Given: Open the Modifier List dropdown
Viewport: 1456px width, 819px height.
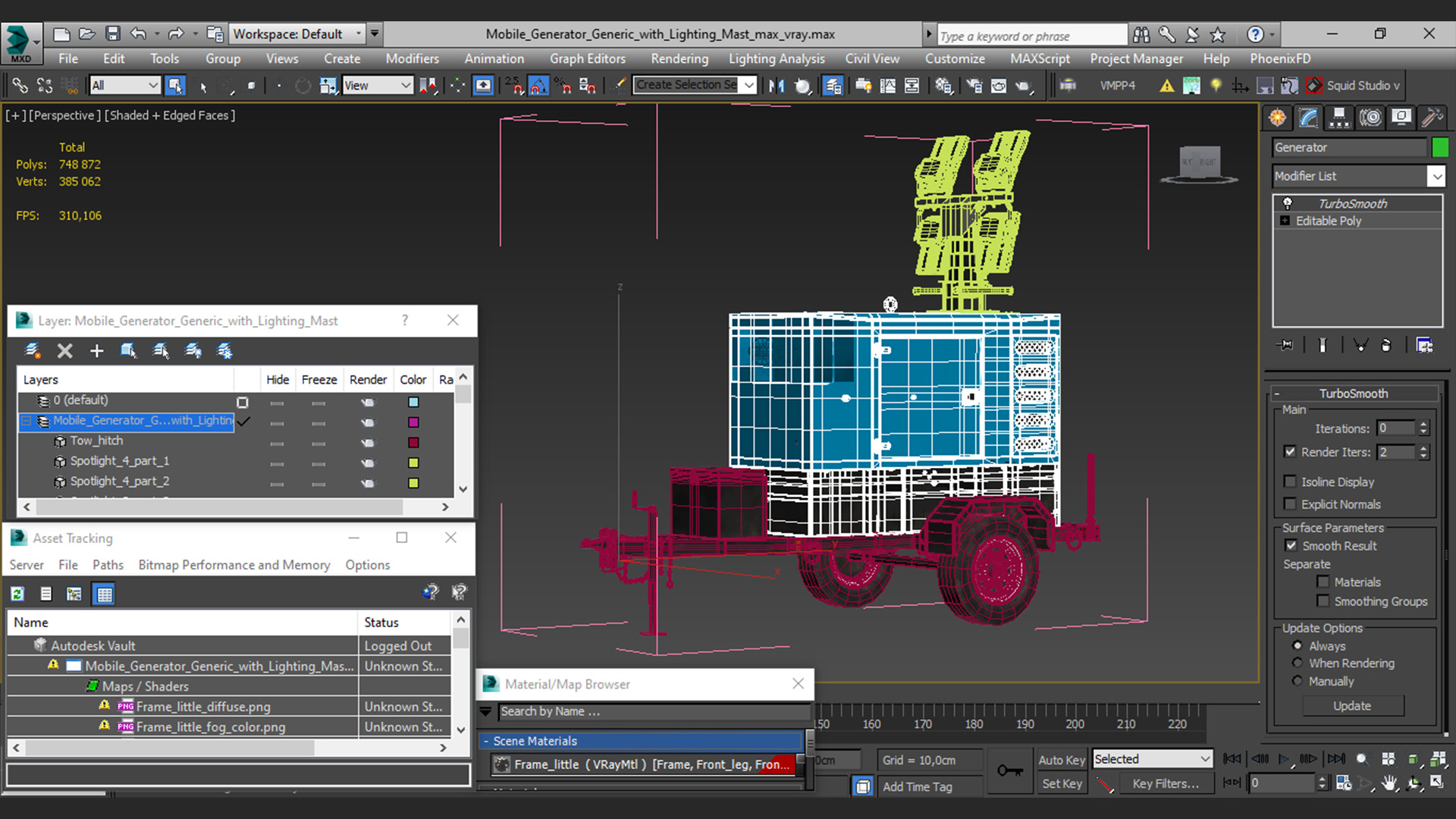Looking at the screenshot, I should [1436, 176].
